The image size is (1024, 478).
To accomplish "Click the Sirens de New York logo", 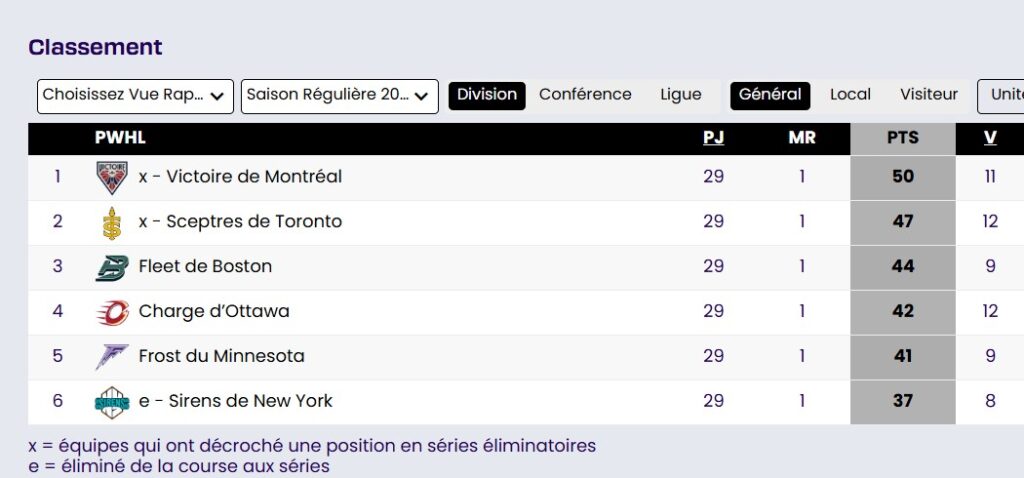I will [x=112, y=402].
